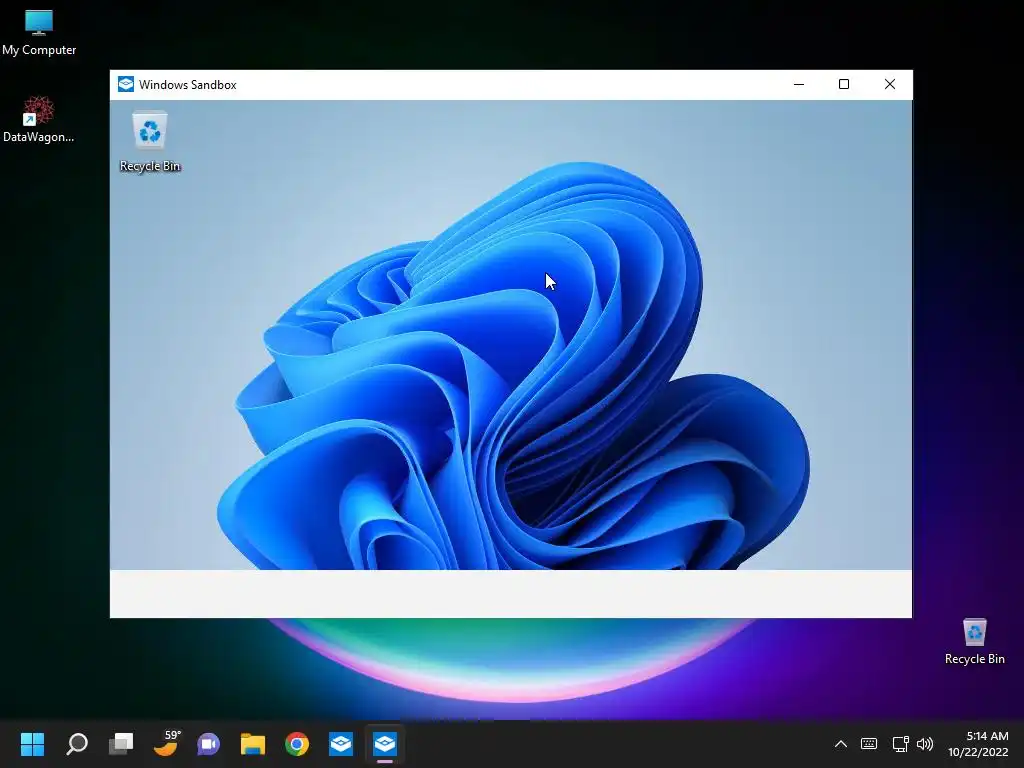This screenshot has height=768, width=1024.
Task: Open the Recycle Bin inside Windows Sandbox
Action: tap(150, 142)
